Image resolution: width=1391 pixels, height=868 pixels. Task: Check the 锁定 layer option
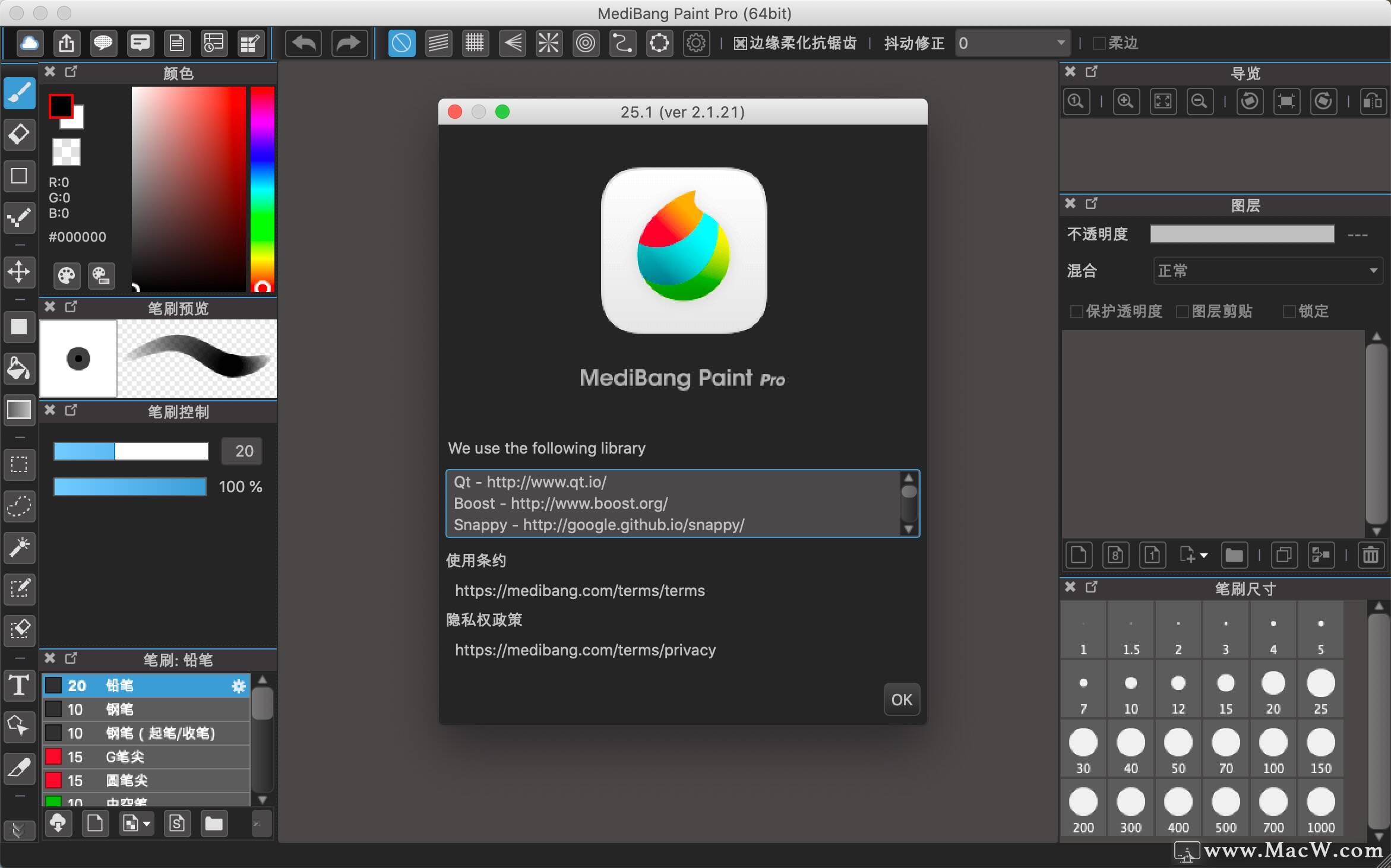pyautogui.click(x=1289, y=311)
